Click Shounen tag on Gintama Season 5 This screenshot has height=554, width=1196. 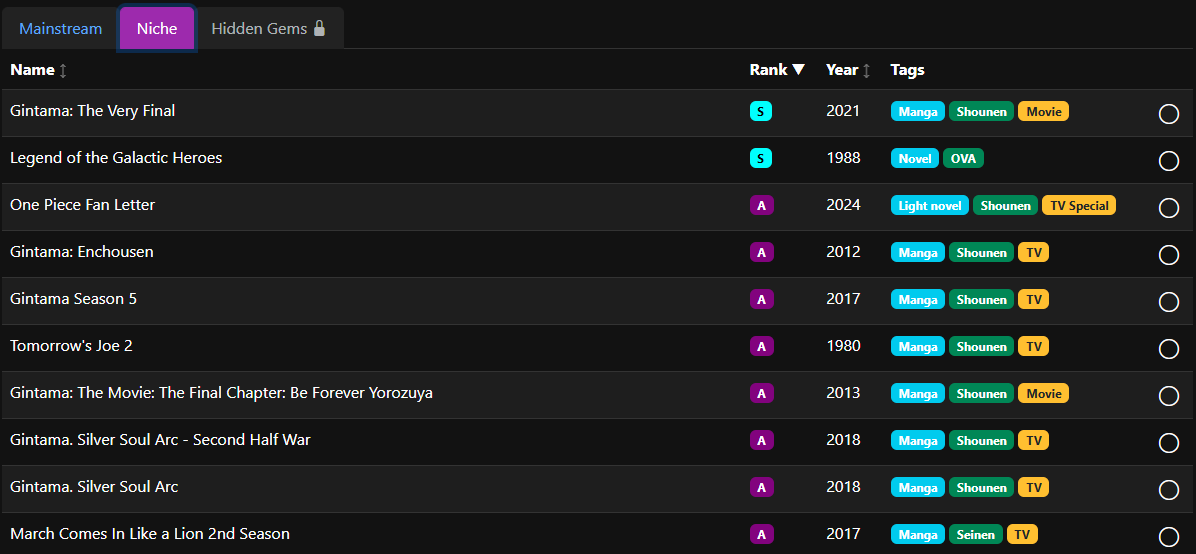click(982, 299)
